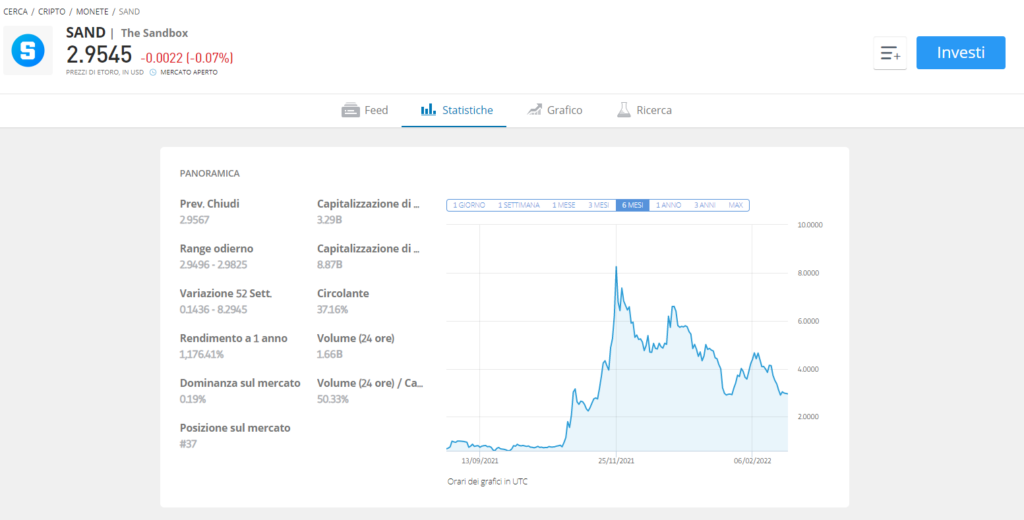Select the 3 MESI chart range
Image resolution: width=1024 pixels, height=520 pixels.
point(598,205)
